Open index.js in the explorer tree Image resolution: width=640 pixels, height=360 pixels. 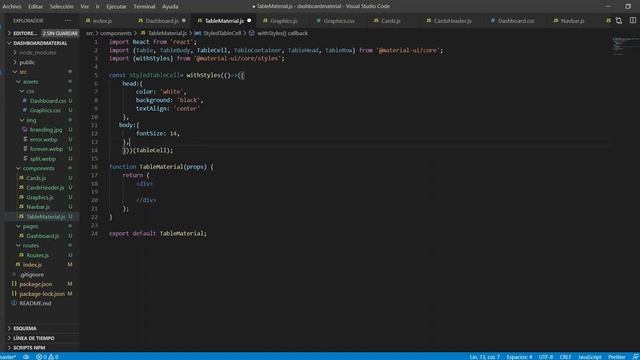32,265
